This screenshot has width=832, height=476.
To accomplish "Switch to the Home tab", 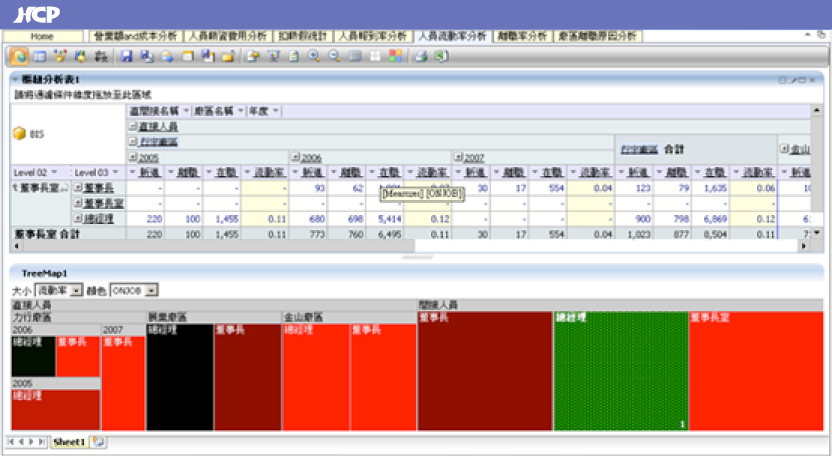I will [x=41, y=36].
